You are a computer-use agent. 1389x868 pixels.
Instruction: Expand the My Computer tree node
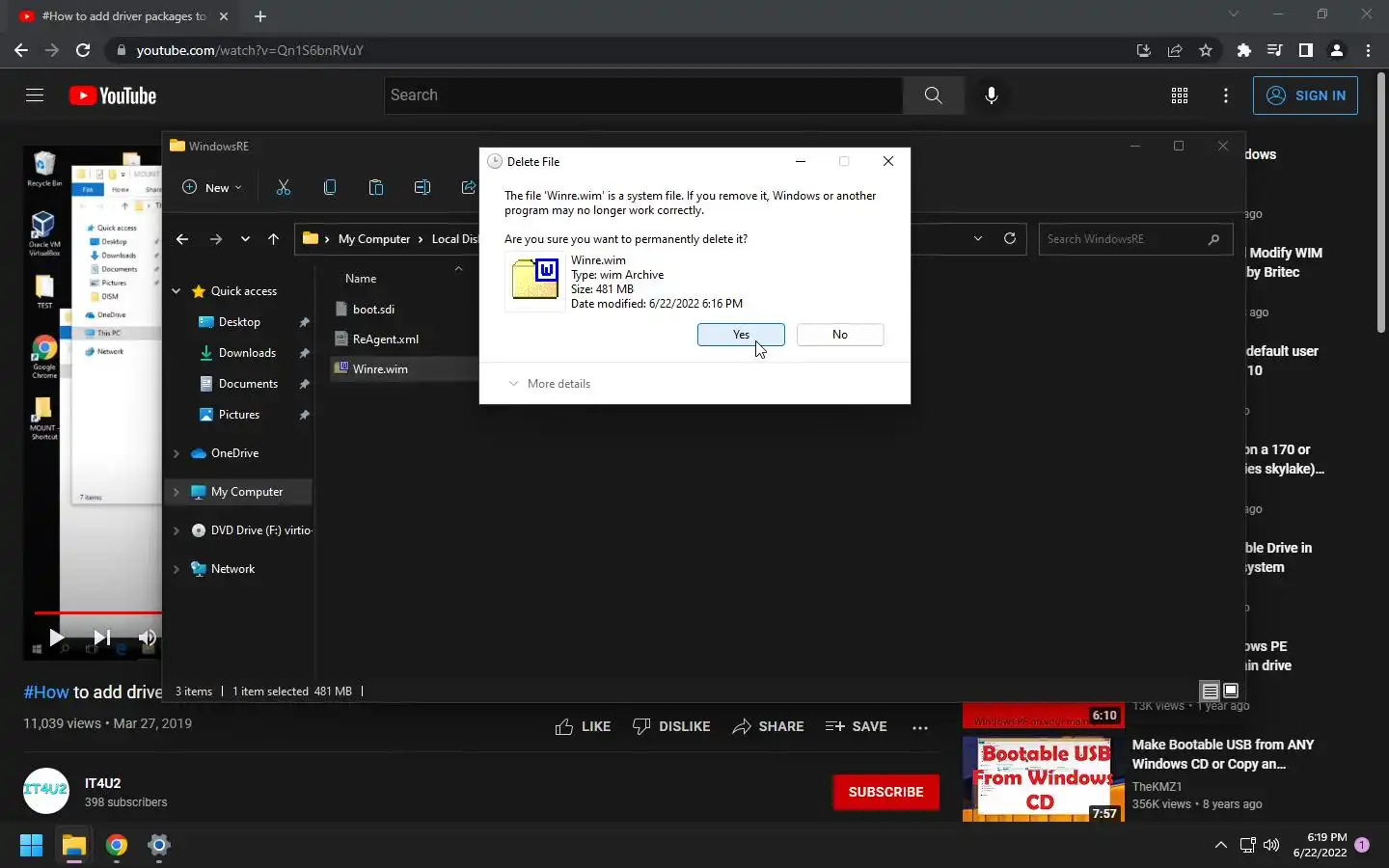click(x=176, y=492)
